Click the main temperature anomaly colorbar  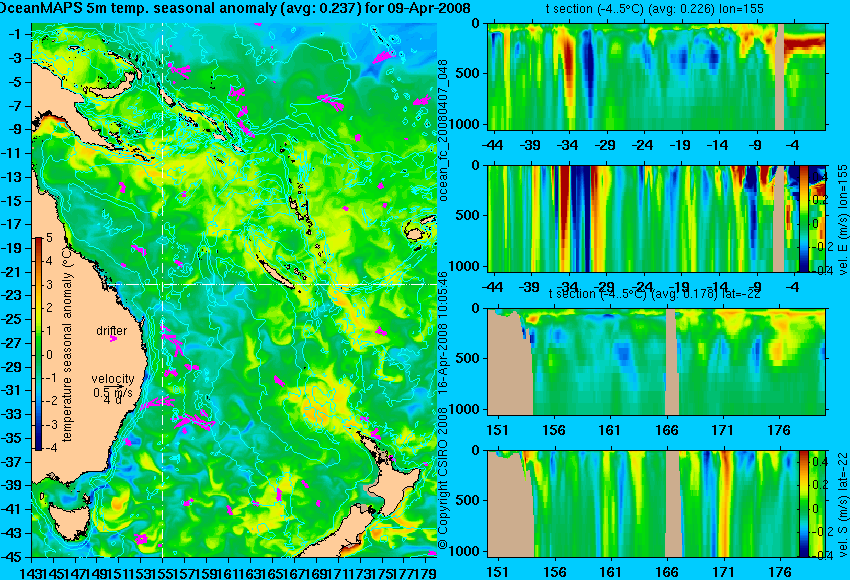[x=39, y=344]
